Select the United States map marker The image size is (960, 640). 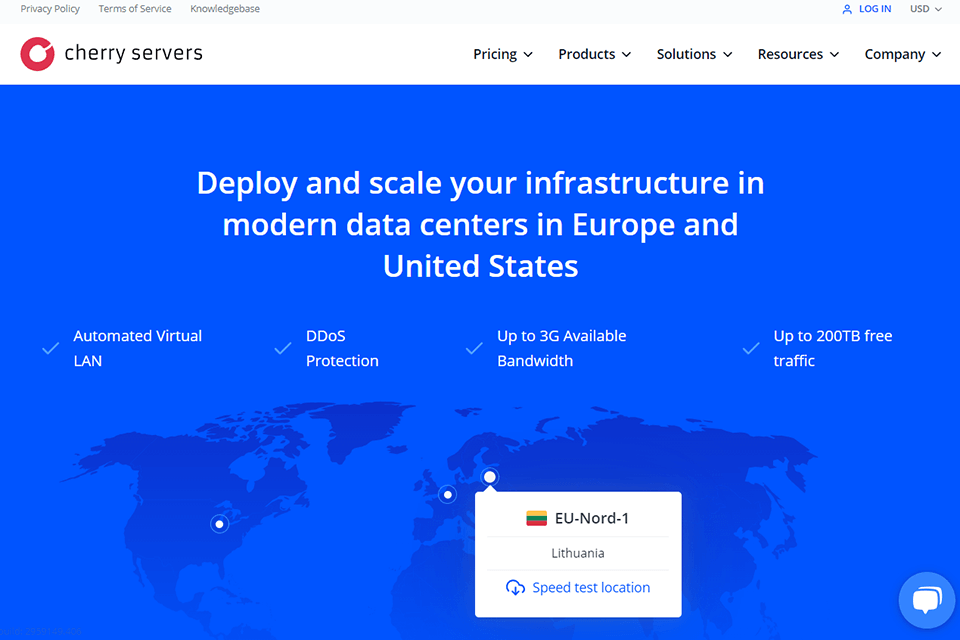(219, 524)
